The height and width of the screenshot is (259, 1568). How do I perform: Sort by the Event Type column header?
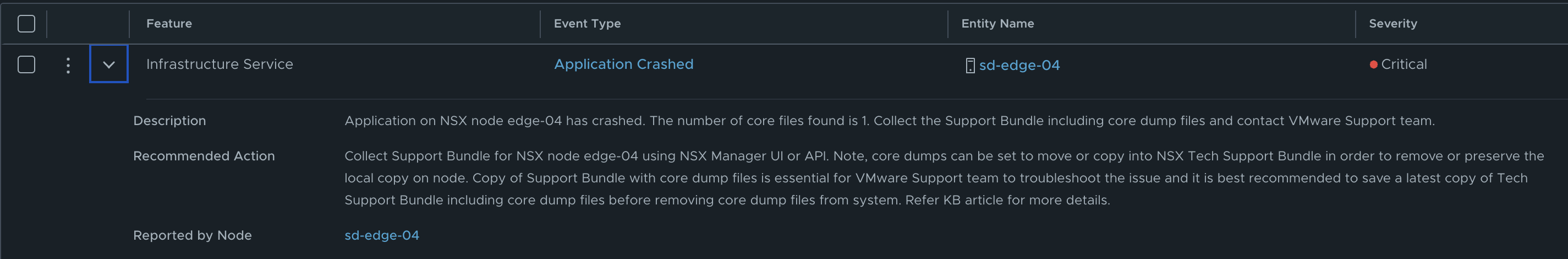pos(587,24)
